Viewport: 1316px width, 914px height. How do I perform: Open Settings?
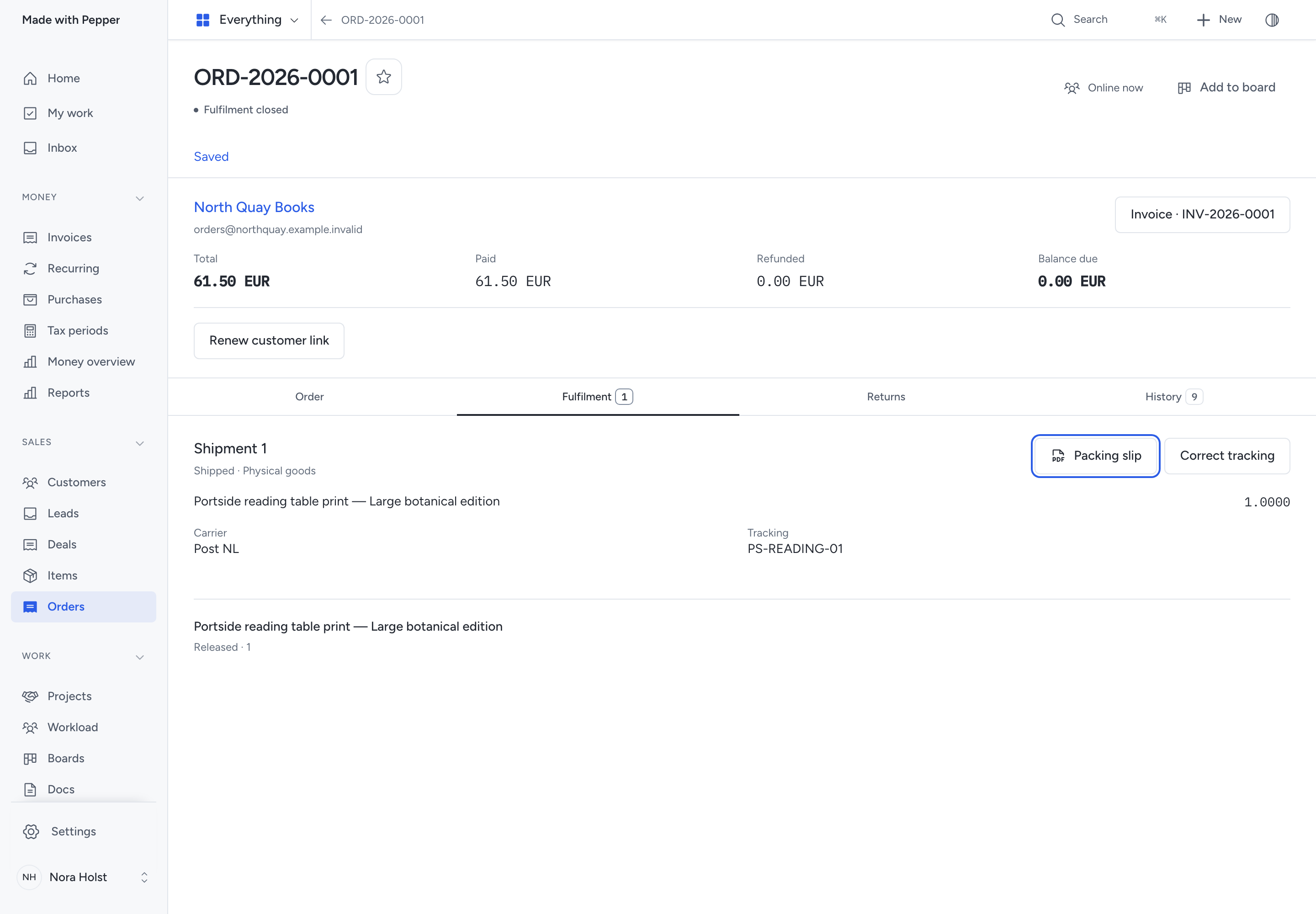pyautogui.click(x=83, y=832)
